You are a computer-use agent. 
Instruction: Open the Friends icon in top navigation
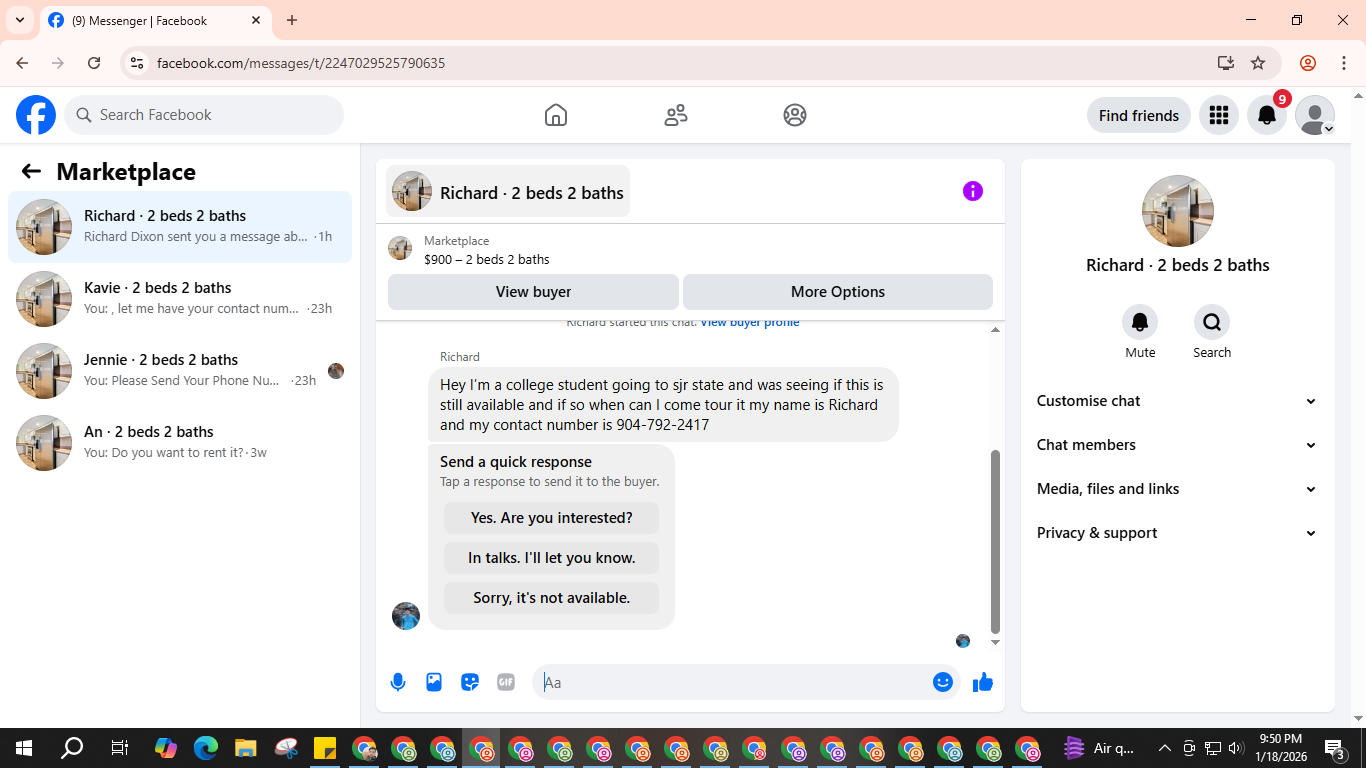(x=676, y=115)
